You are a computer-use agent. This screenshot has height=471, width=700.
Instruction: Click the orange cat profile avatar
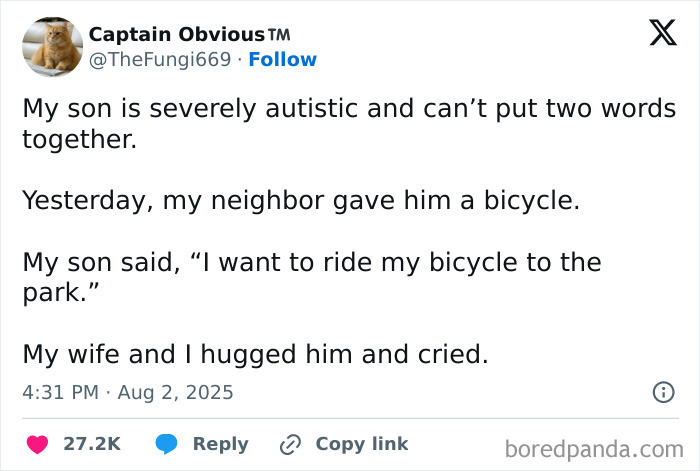[51, 47]
